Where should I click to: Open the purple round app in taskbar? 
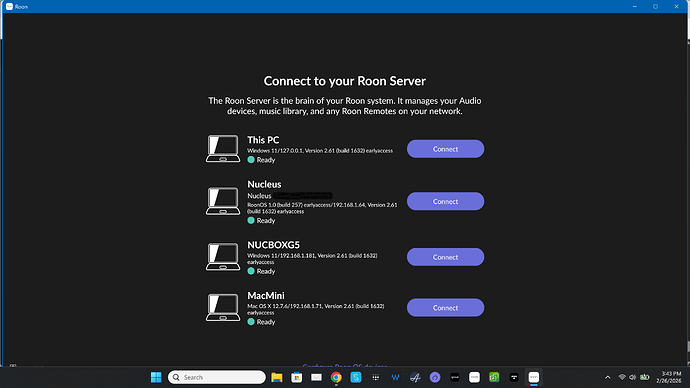tap(435, 377)
